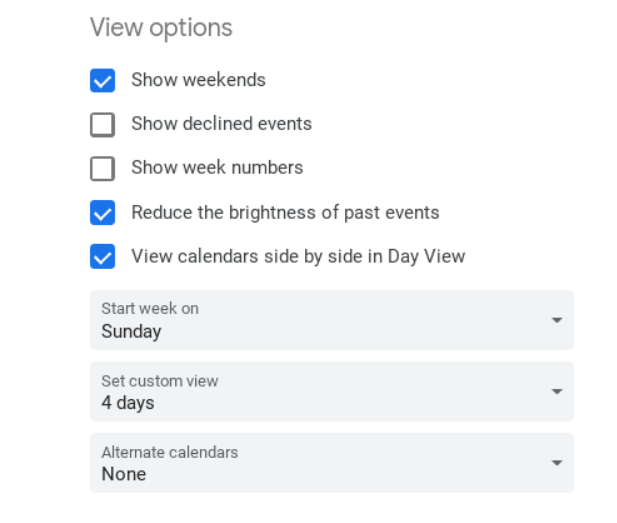Disable Reduce the brightness of past events checkbox
The image size is (617, 523).
pos(103,213)
